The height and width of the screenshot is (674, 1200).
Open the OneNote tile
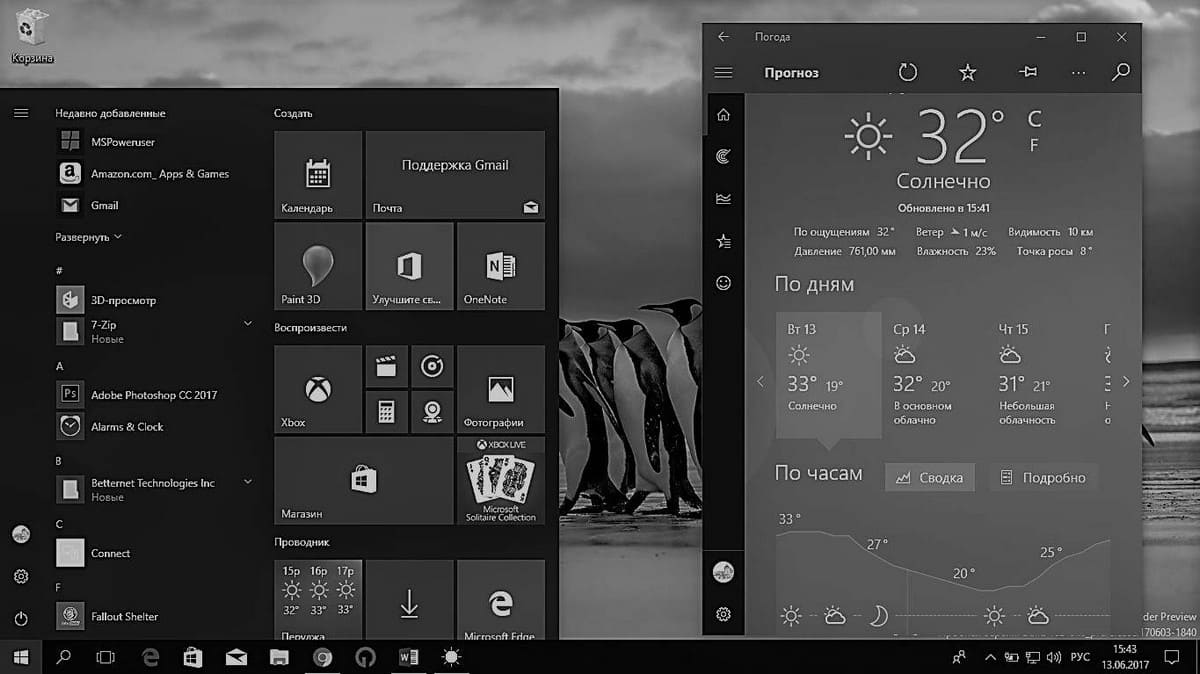tap(501, 266)
